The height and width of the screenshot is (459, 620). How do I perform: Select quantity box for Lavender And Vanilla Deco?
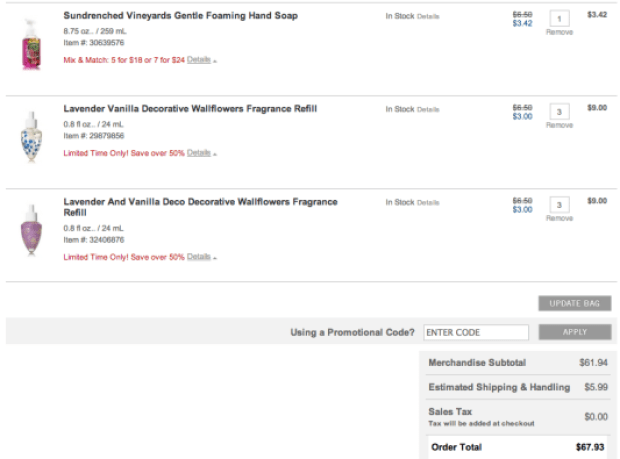pos(560,205)
